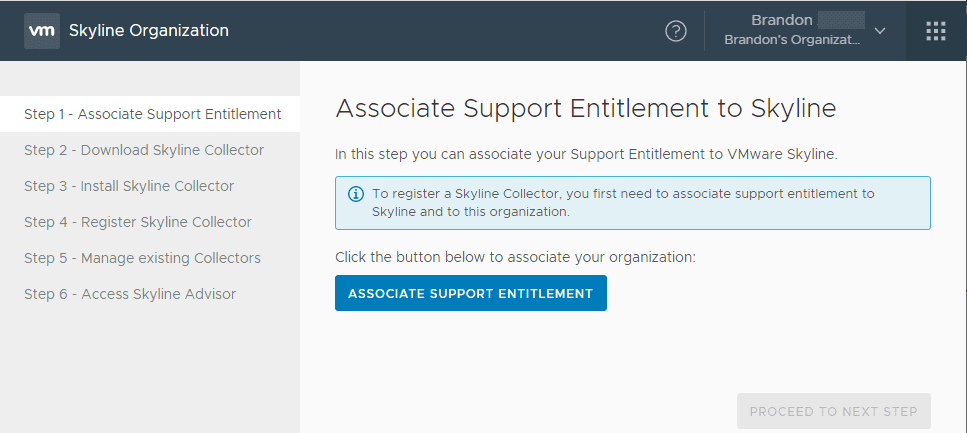
Task: Click the Brandon user name
Action: [x=783, y=20]
